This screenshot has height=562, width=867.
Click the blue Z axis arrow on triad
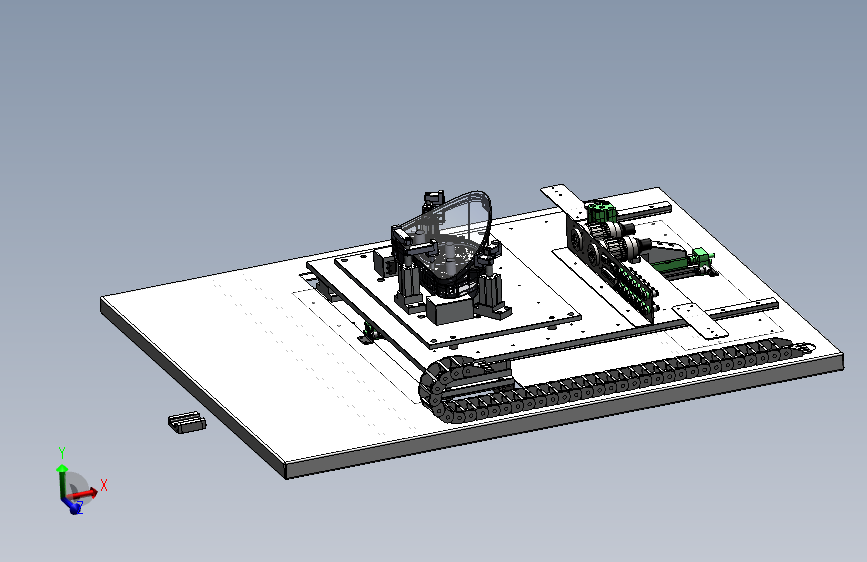71,505
